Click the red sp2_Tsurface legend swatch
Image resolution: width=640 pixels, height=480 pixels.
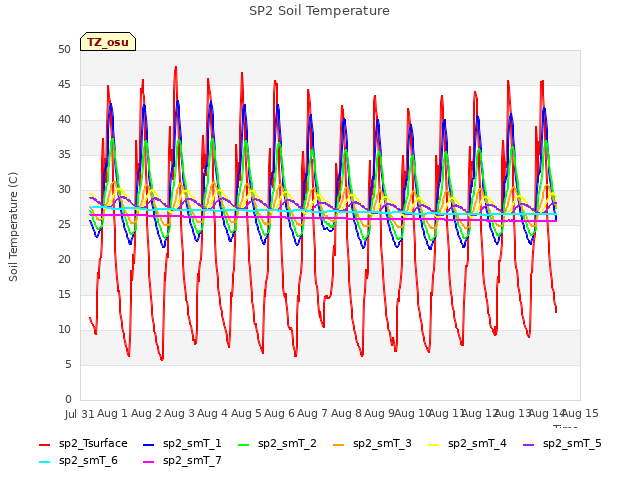[x=44, y=444]
